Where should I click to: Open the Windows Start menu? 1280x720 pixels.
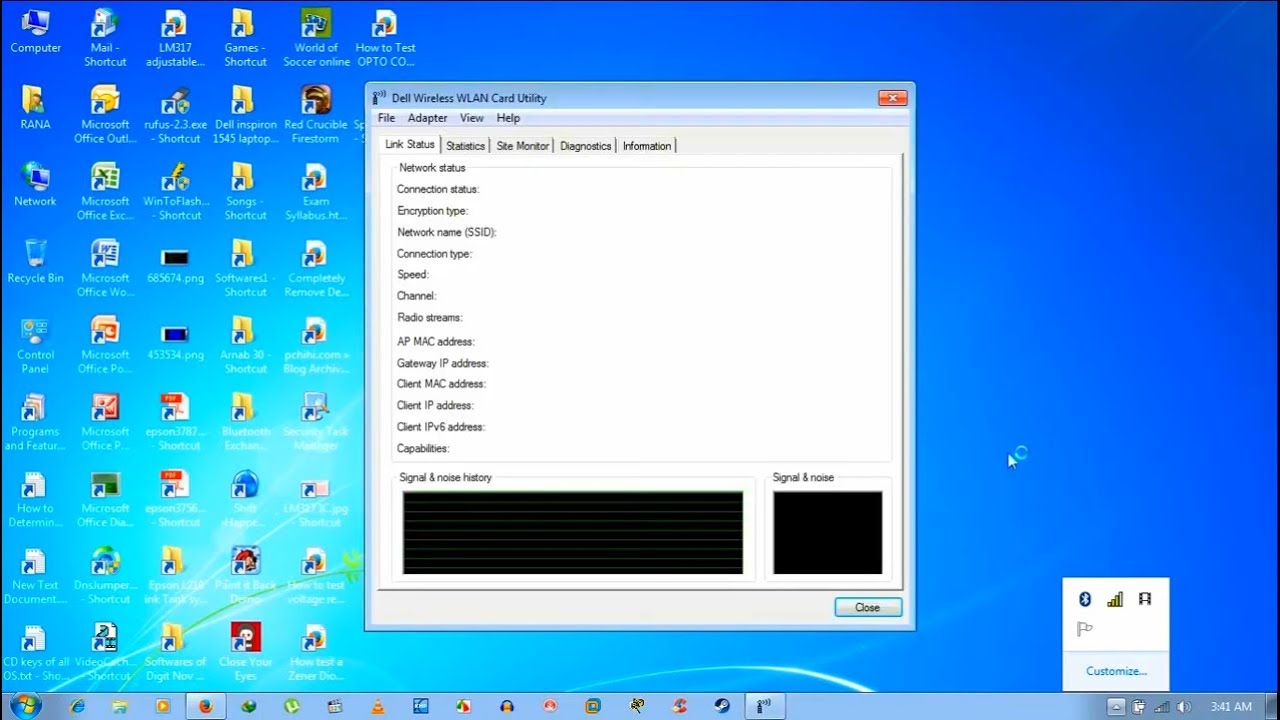tap(27, 706)
